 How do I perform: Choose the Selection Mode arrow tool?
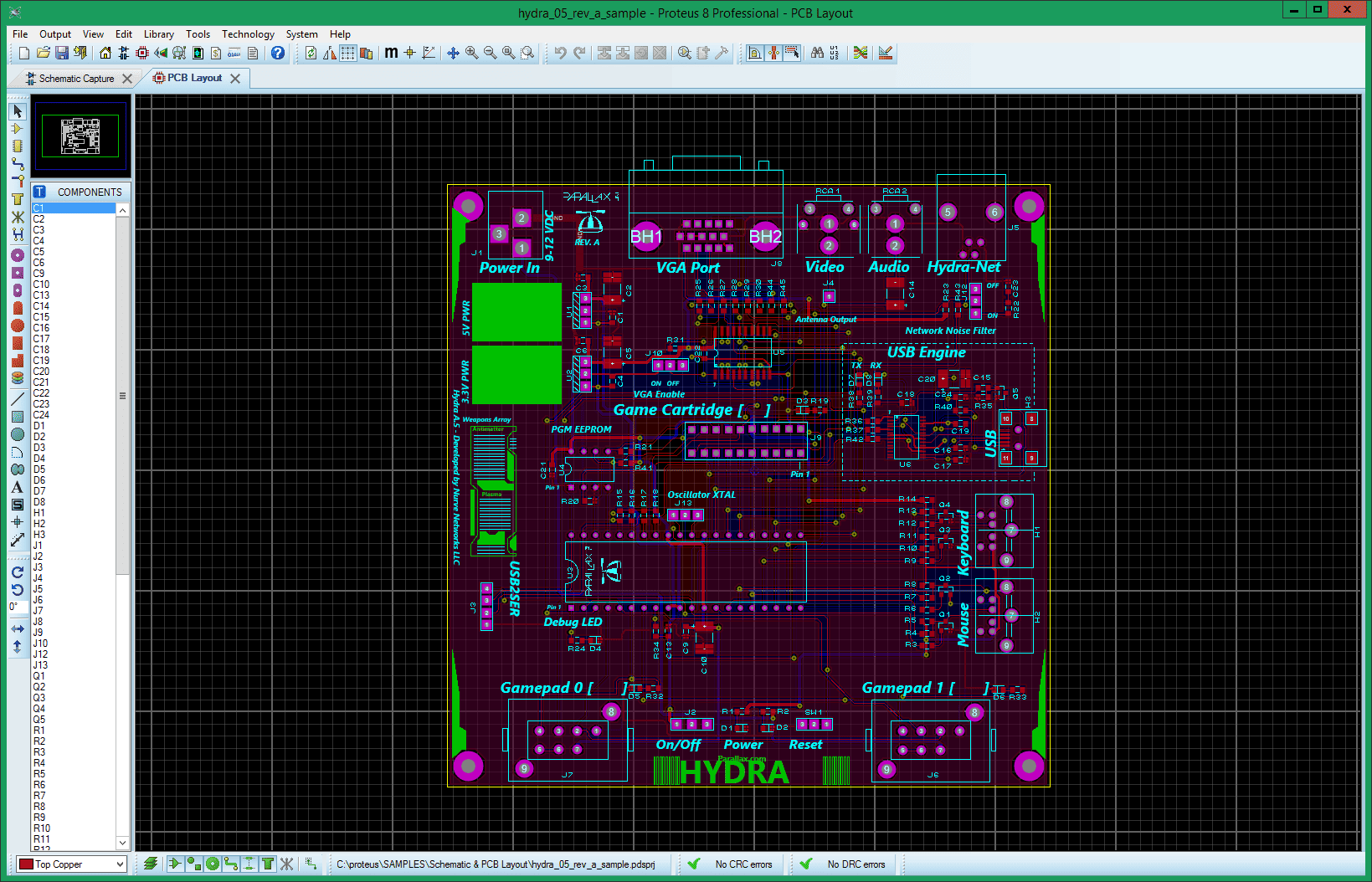click(x=17, y=111)
